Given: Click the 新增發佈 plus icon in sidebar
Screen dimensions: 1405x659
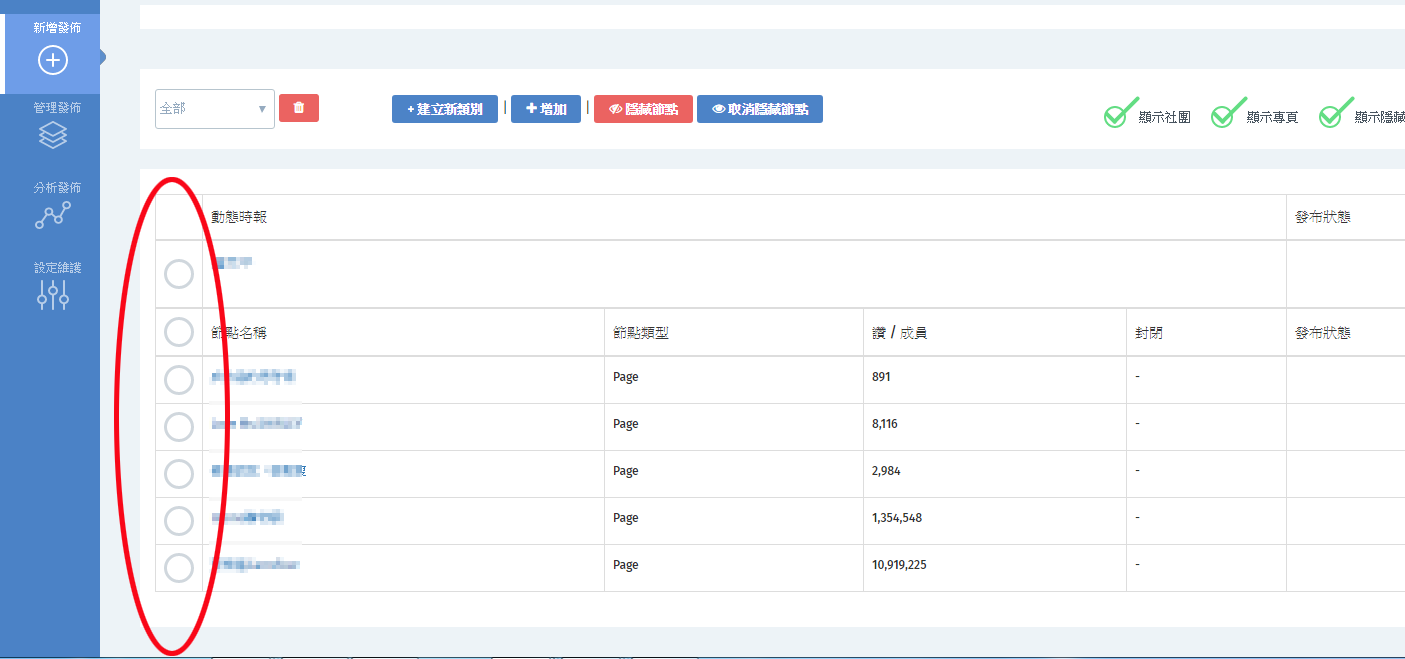Looking at the screenshot, I should [x=52, y=60].
